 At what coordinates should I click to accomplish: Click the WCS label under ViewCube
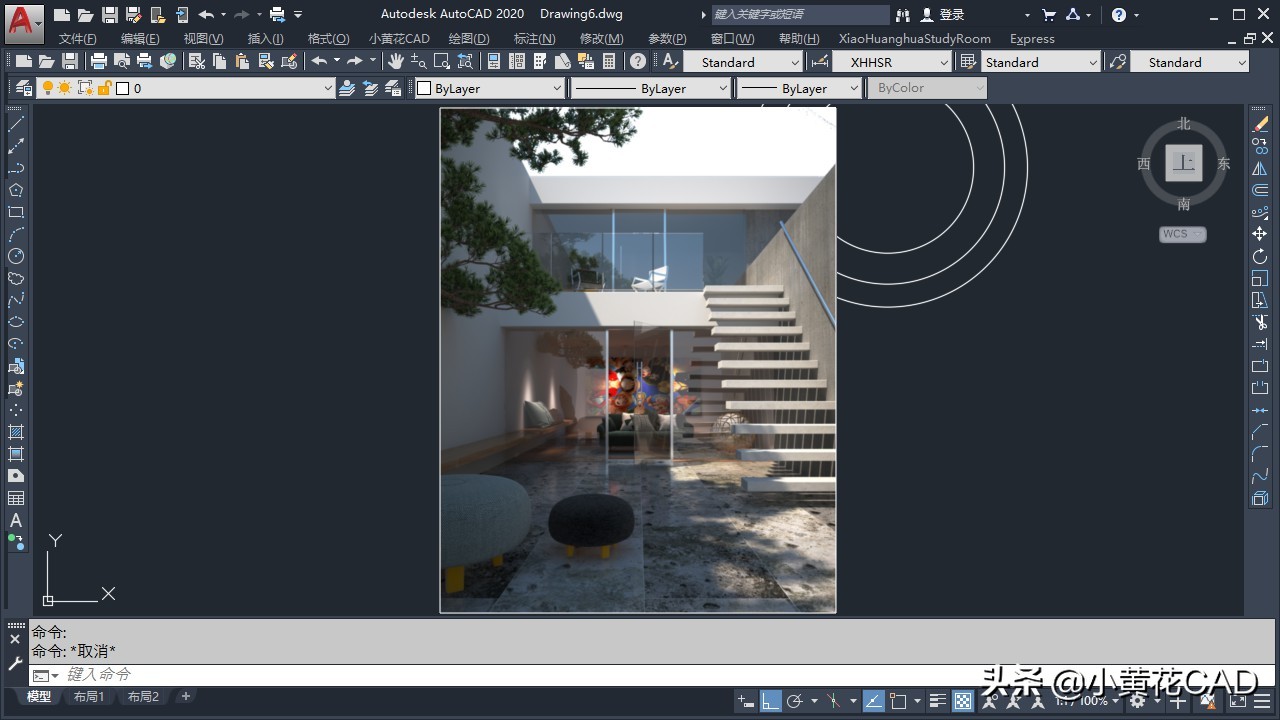tap(1183, 234)
